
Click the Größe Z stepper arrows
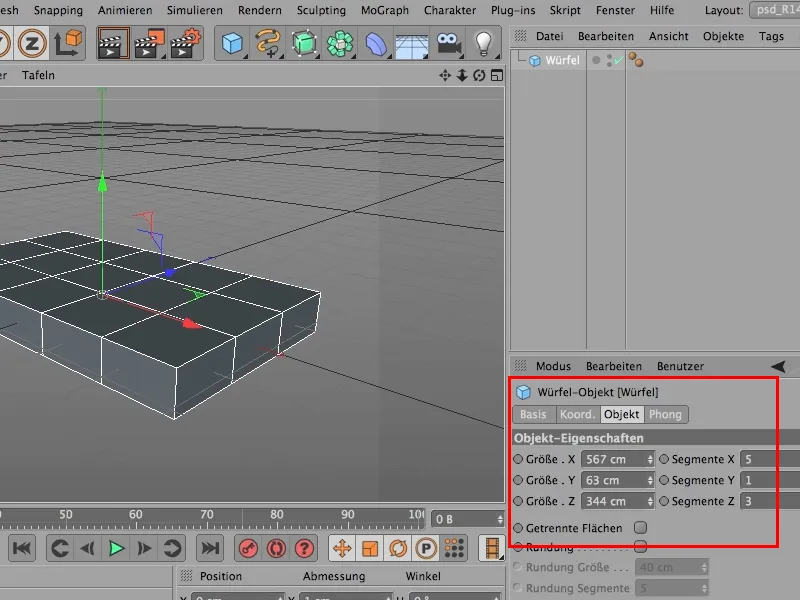coord(649,501)
